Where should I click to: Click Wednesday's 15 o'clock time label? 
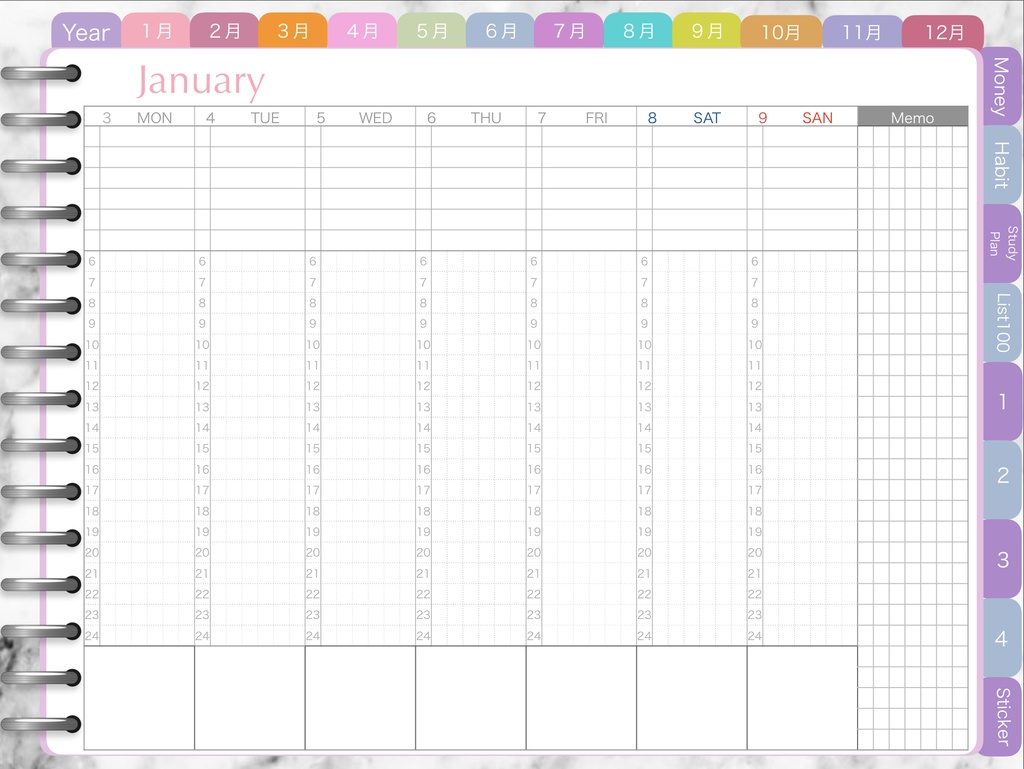313,448
